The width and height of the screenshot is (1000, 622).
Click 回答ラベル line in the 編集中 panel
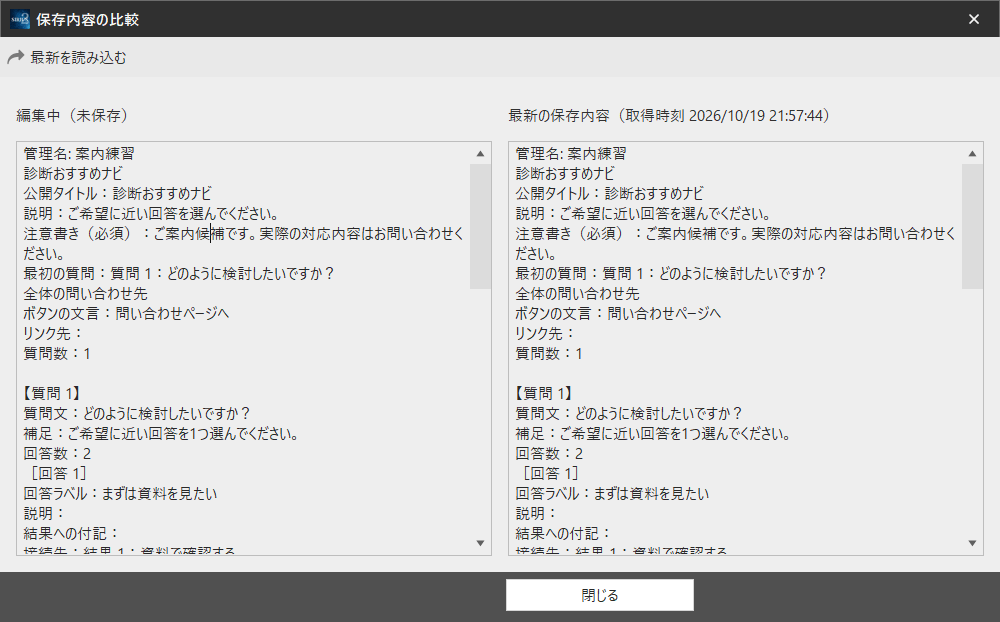[x=121, y=493]
